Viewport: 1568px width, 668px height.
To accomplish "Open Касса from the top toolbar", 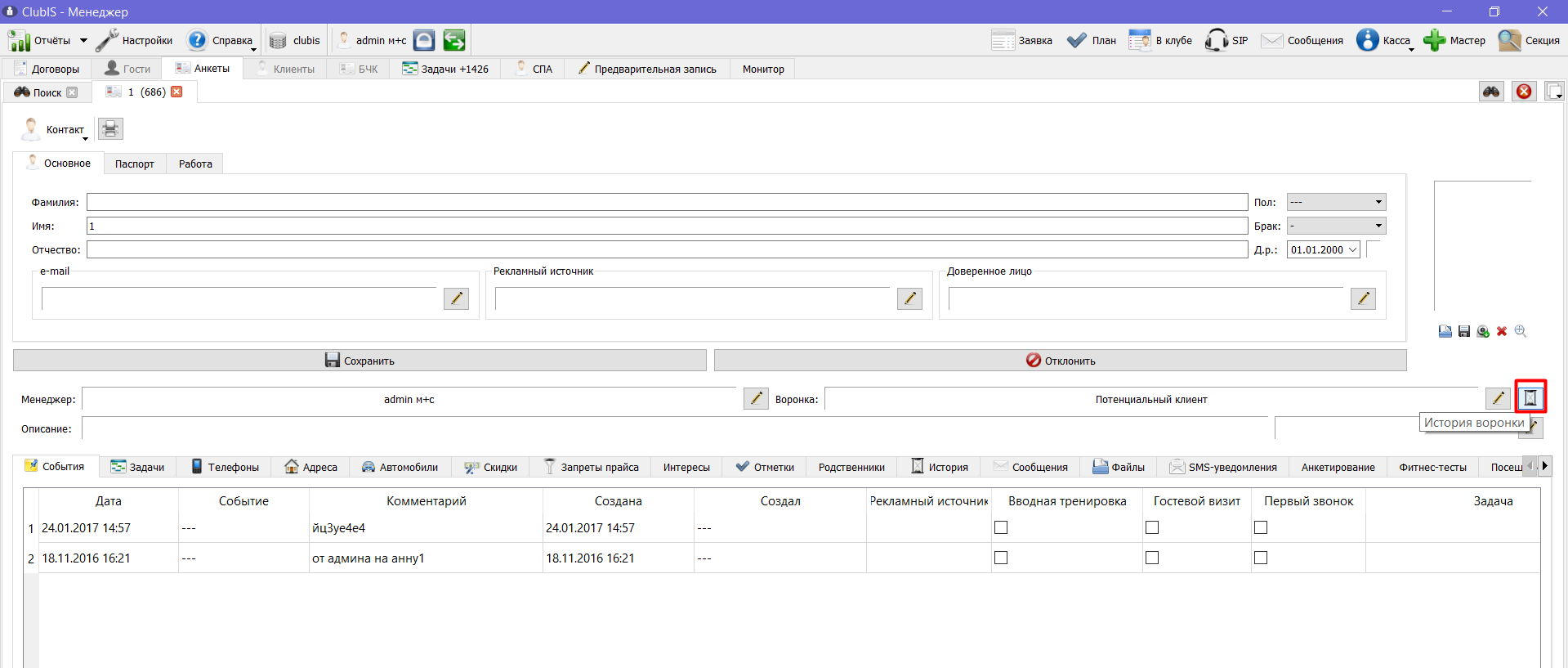I will (x=1384, y=40).
